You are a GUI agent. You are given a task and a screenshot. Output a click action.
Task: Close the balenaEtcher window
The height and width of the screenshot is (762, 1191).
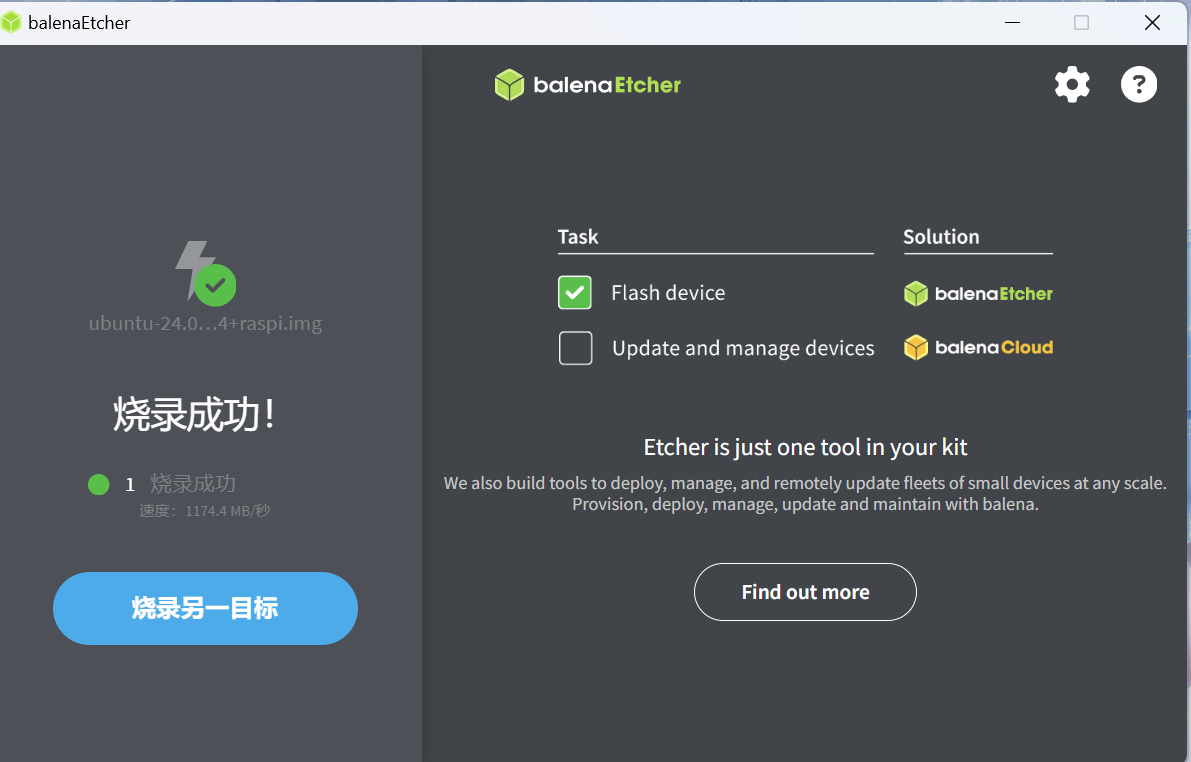pyautogui.click(x=1152, y=23)
